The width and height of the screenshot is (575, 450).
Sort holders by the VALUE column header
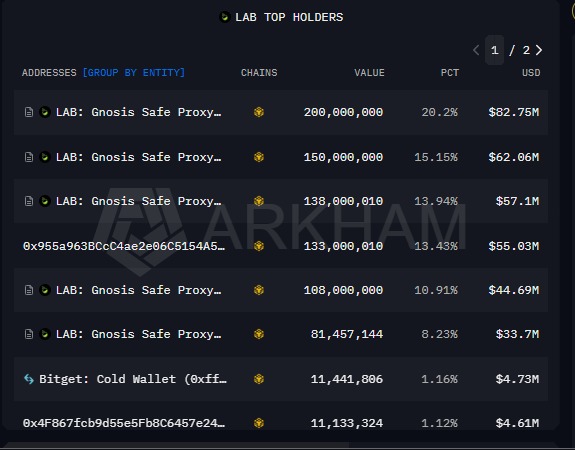click(x=369, y=73)
